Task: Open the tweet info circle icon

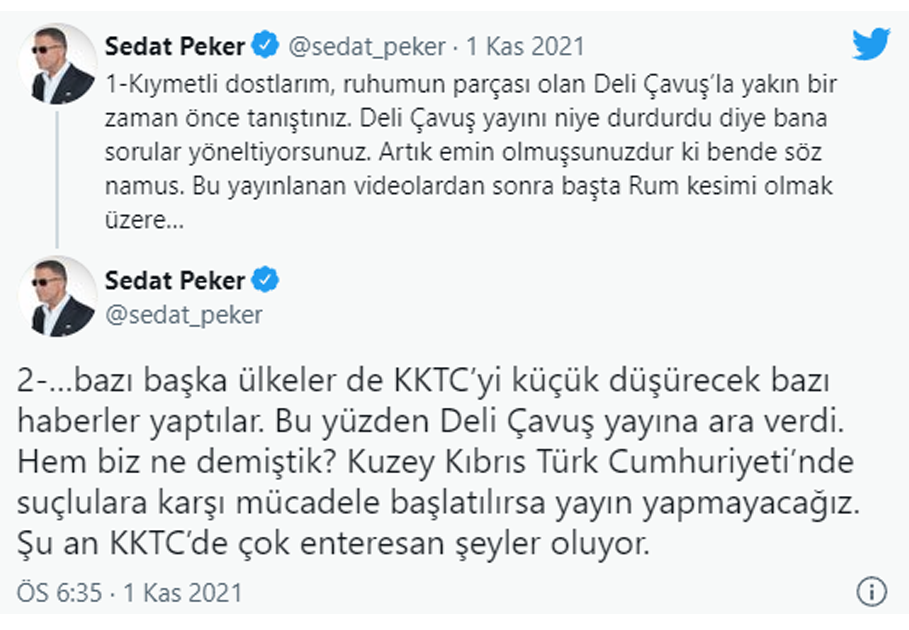Action: pos(874,591)
